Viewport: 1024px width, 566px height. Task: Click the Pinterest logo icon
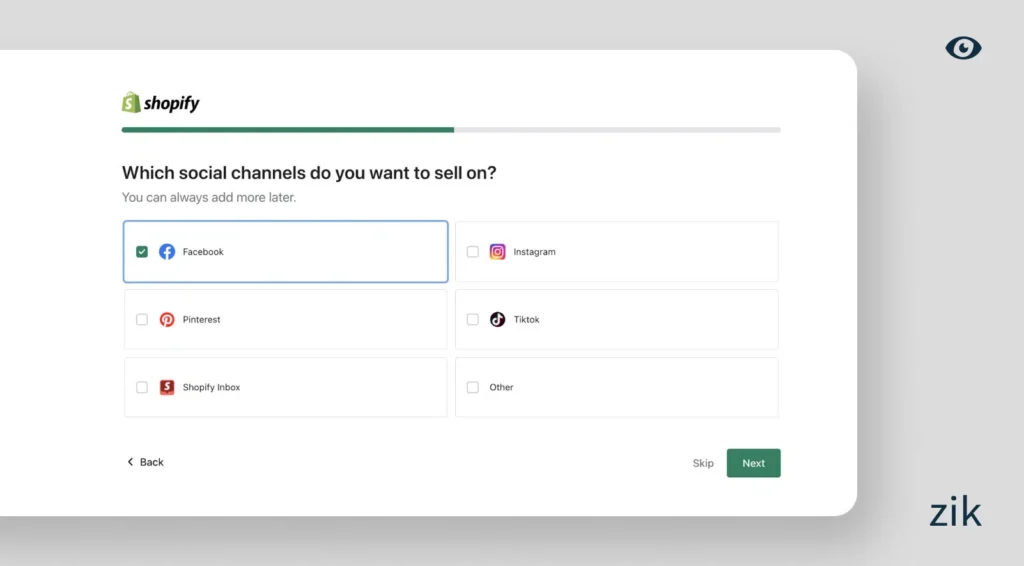coord(167,320)
